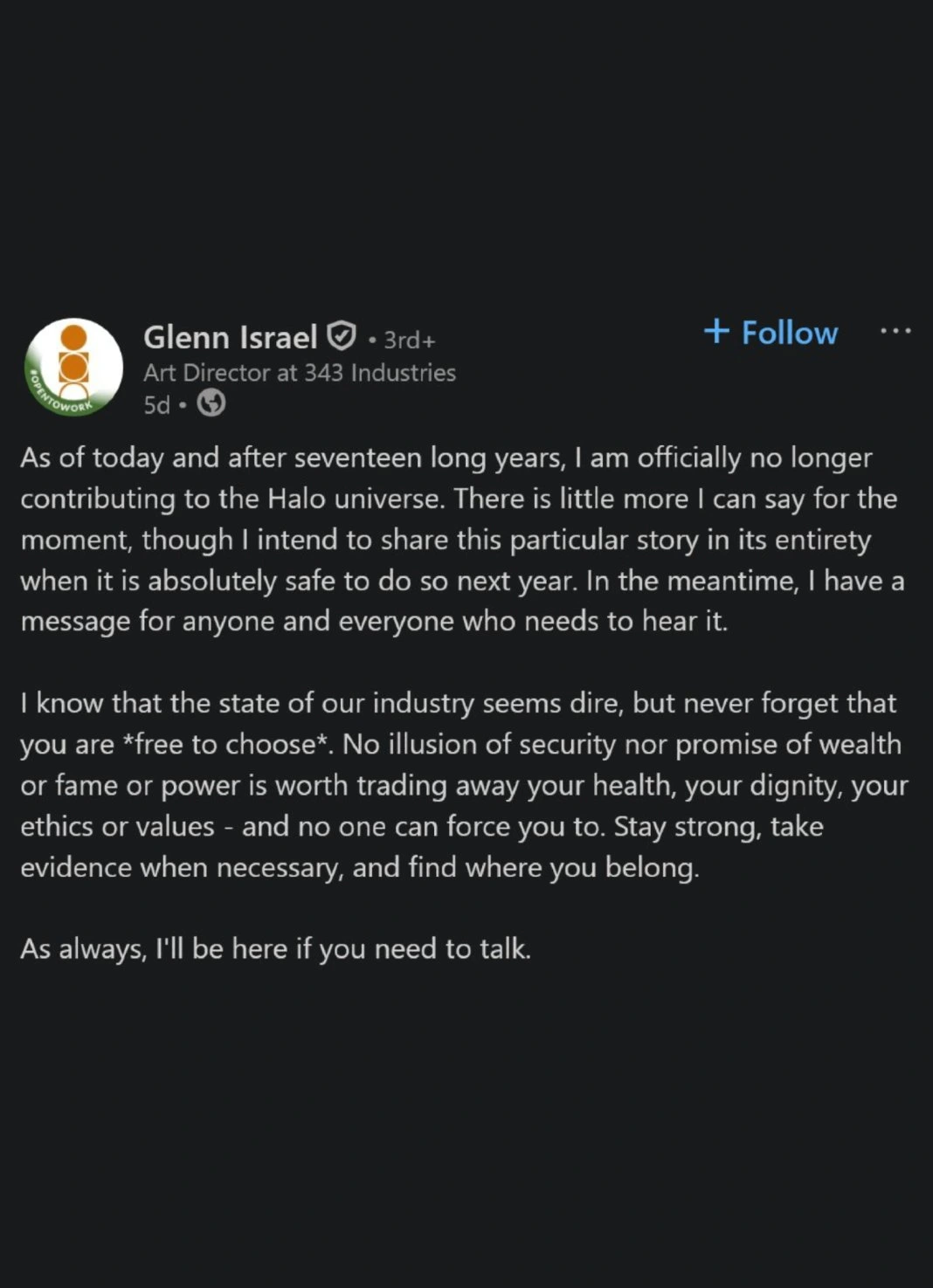This screenshot has width=933, height=1288.
Task: Click the Art Director at 343 Industries headline
Action: coord(300,373)
